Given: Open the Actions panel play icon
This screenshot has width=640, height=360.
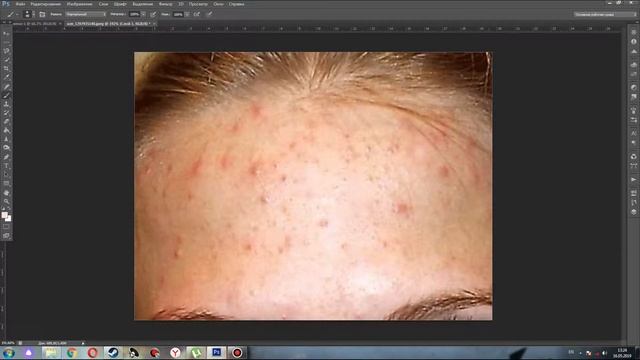Looking at the screenshot, I should (x=633, y=179).
